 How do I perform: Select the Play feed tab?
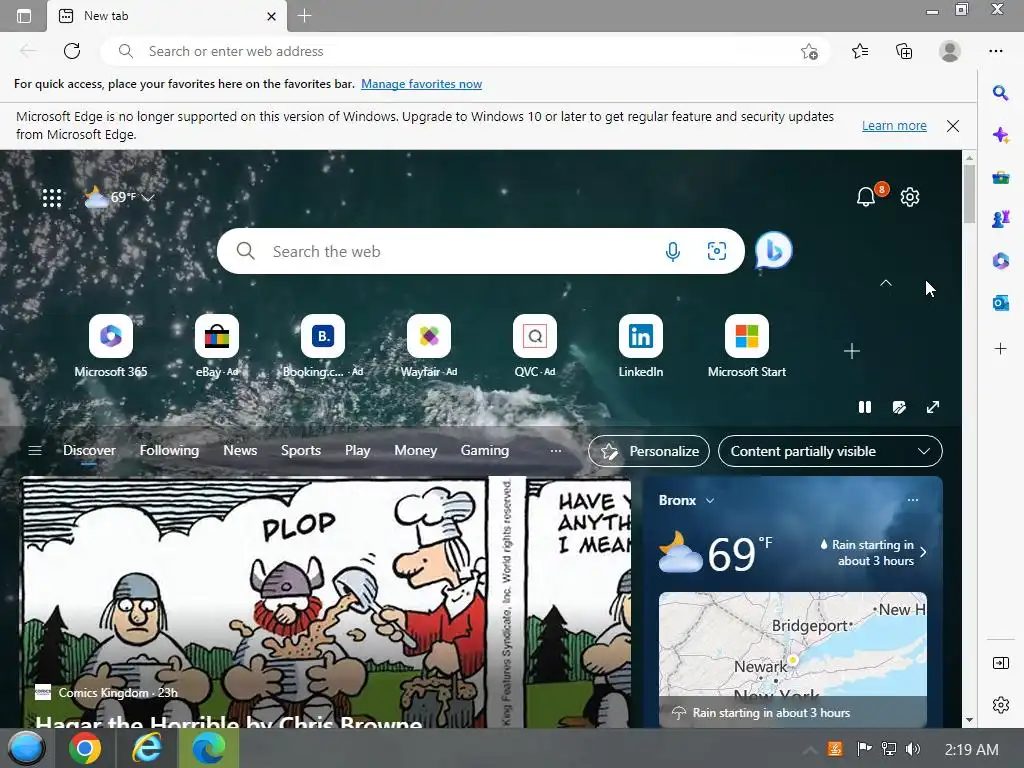click(358, 451)
